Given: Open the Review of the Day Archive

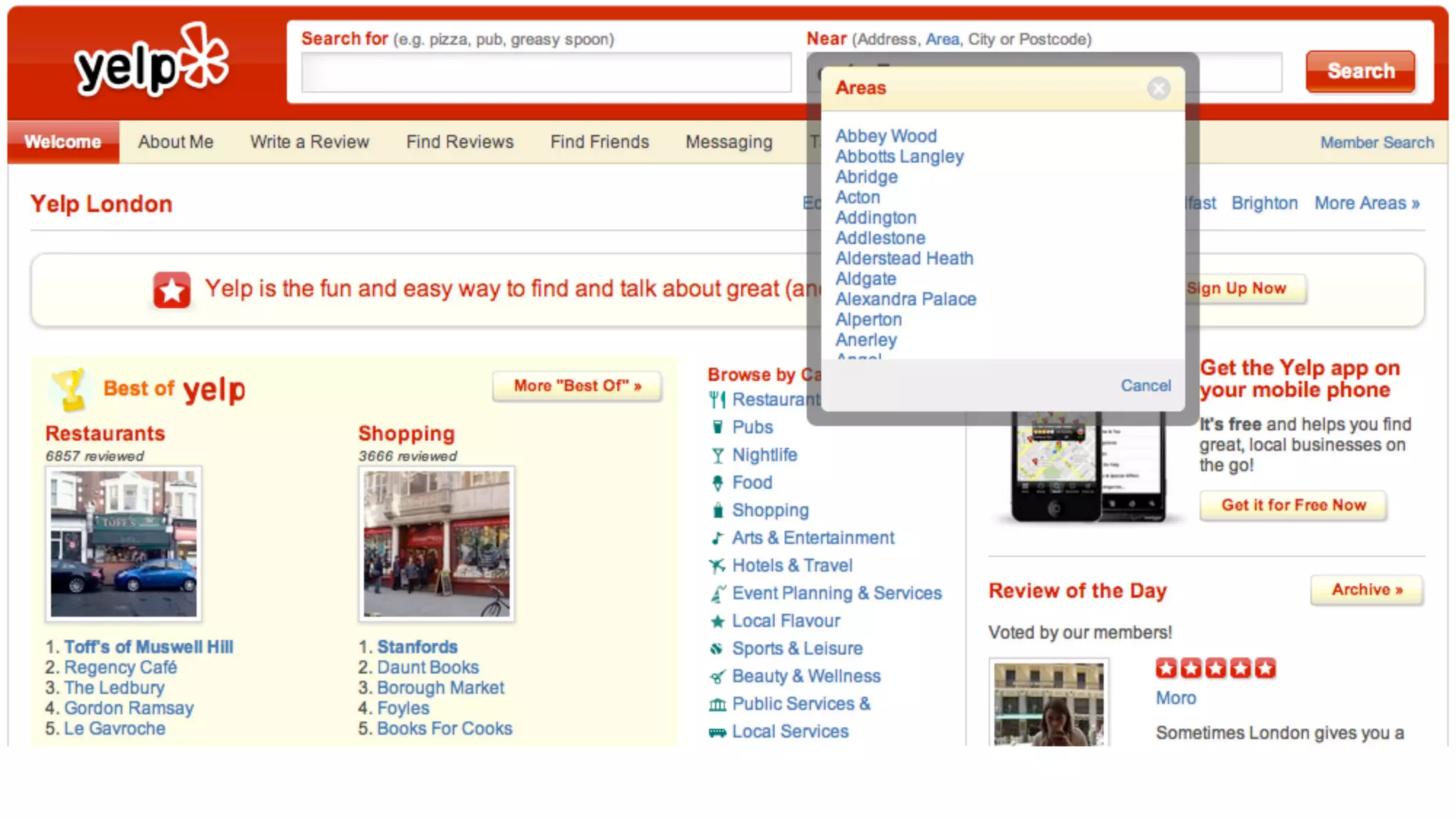Looking at the screenshot, I should pyautogui.click(x=1366, y=590).
